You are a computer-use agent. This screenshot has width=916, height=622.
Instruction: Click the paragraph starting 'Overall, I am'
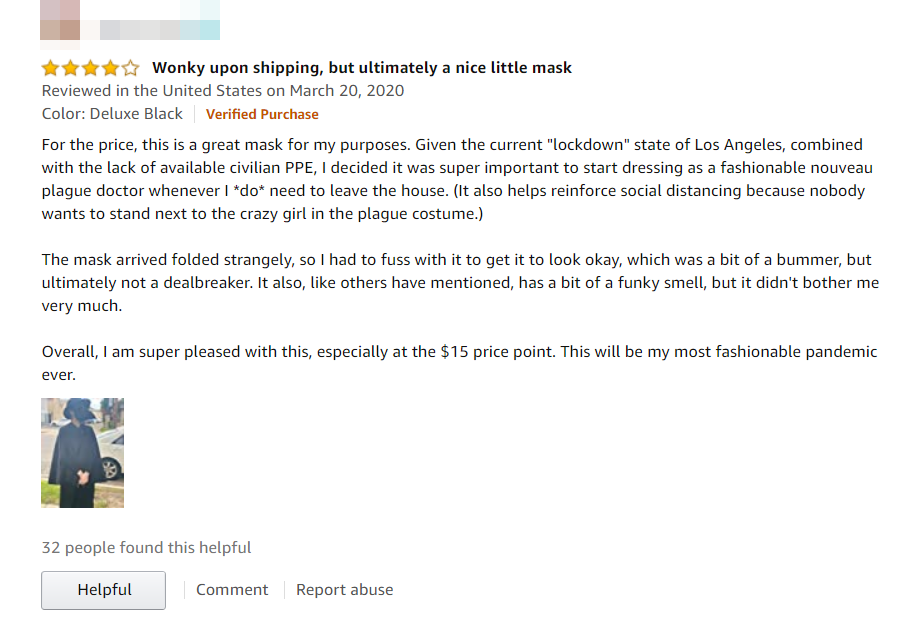(459, 363)
